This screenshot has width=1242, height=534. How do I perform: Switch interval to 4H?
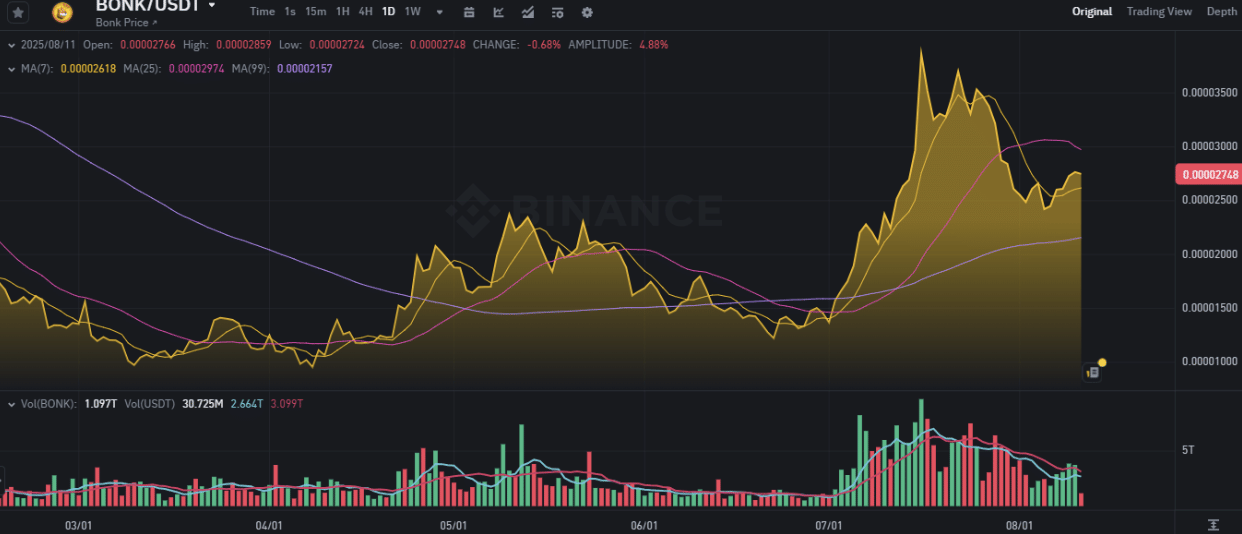(366, 12)
